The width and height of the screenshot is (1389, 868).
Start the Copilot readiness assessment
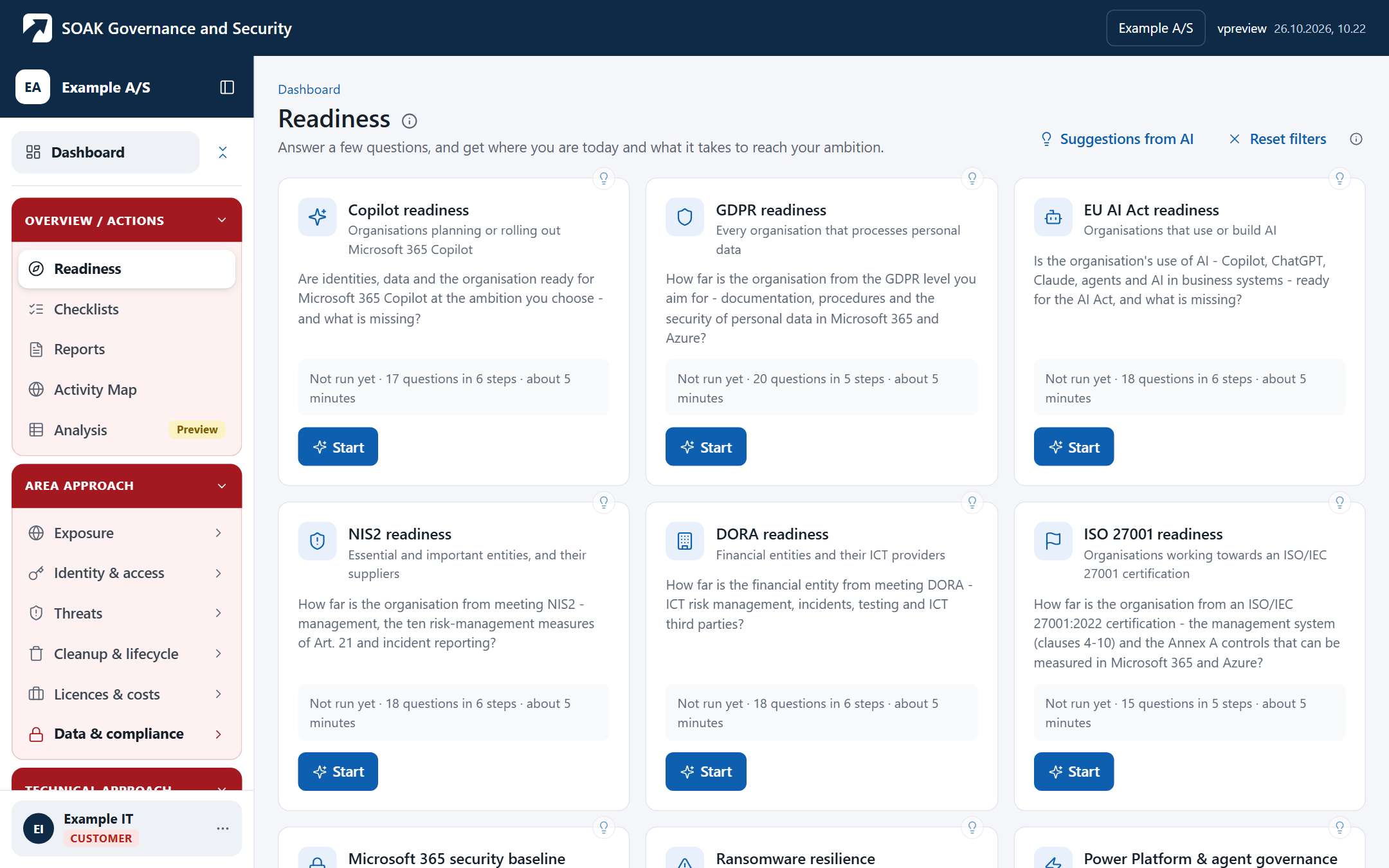338,447
